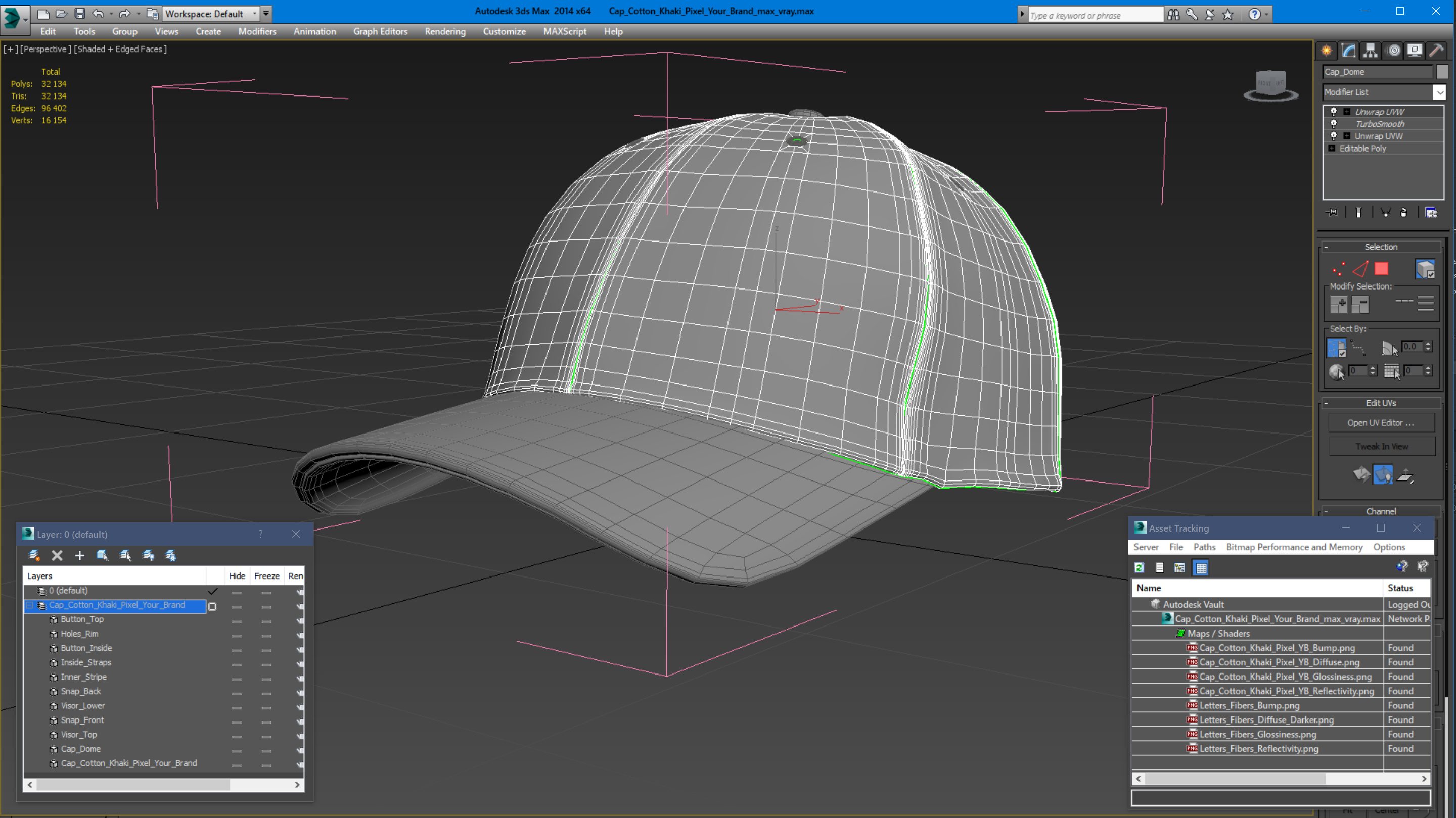
Task: Toggle Hide for Visor_Top layer row
Action: [237, 737]
